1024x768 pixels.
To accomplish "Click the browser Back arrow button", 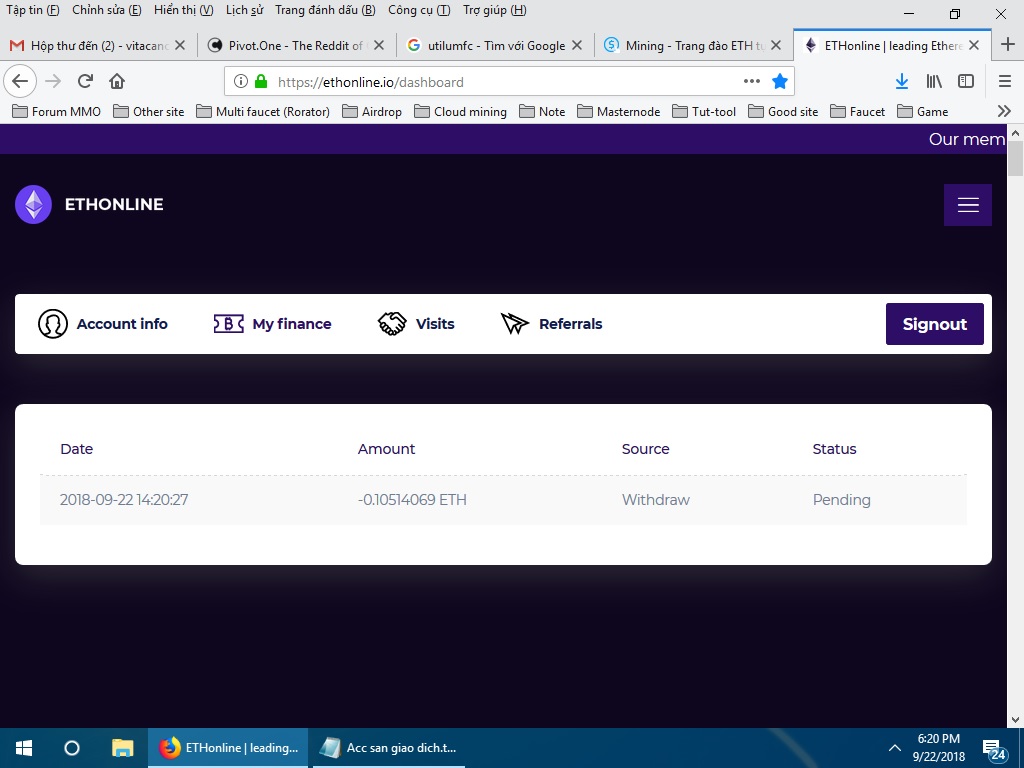I will click(20, 81).
